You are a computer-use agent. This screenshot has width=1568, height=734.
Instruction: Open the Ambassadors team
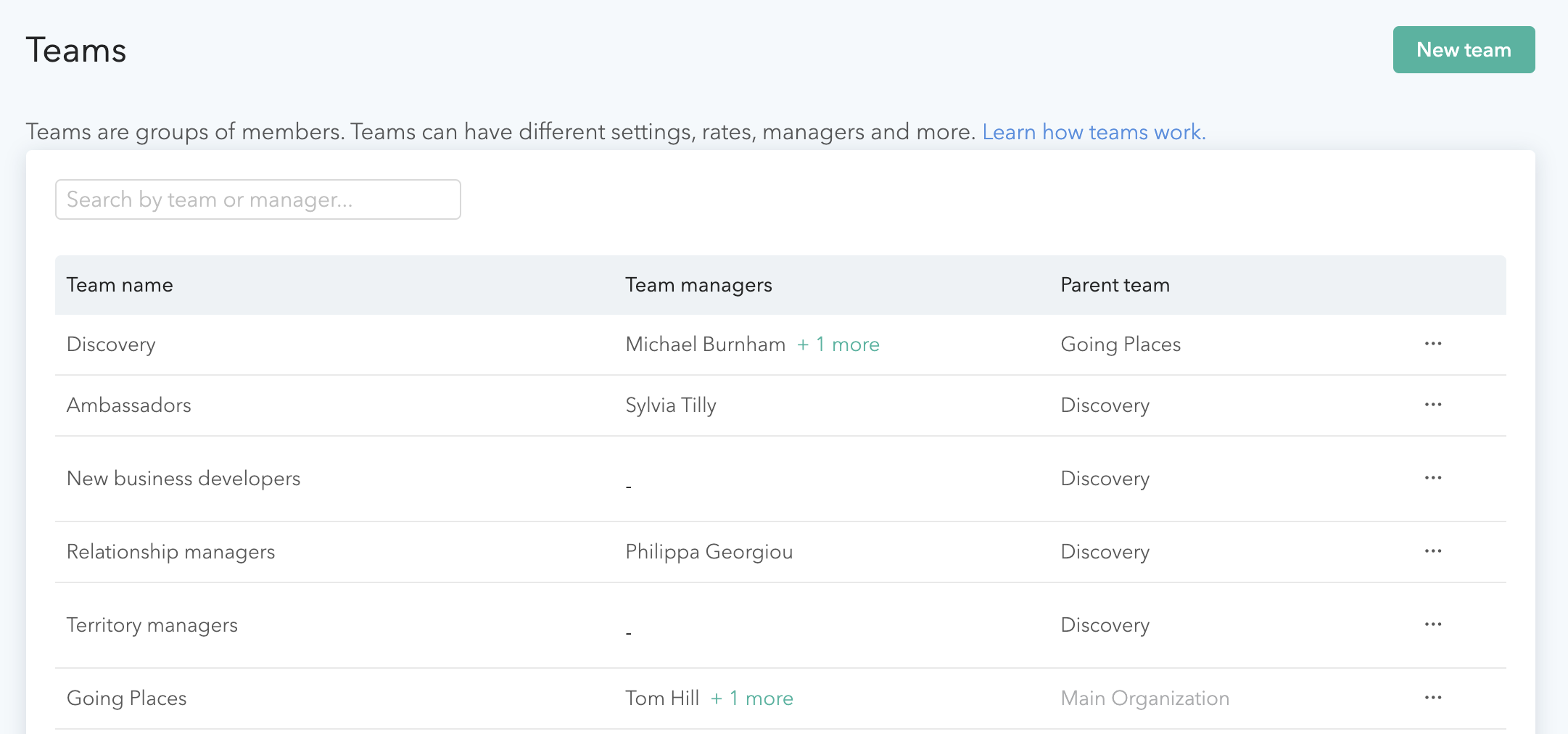tap(128, 405)
